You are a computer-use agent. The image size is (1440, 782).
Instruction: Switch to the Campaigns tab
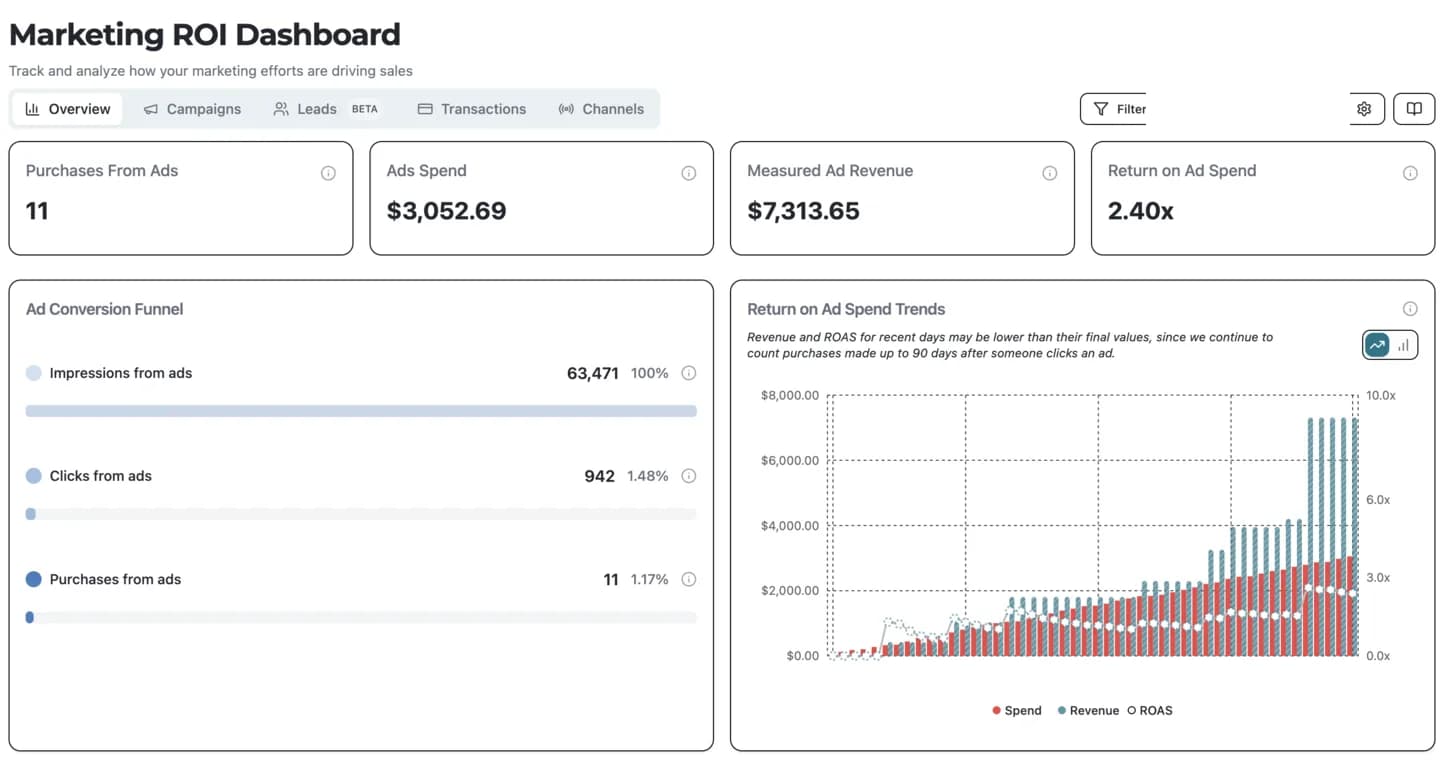tap(192, 109)
